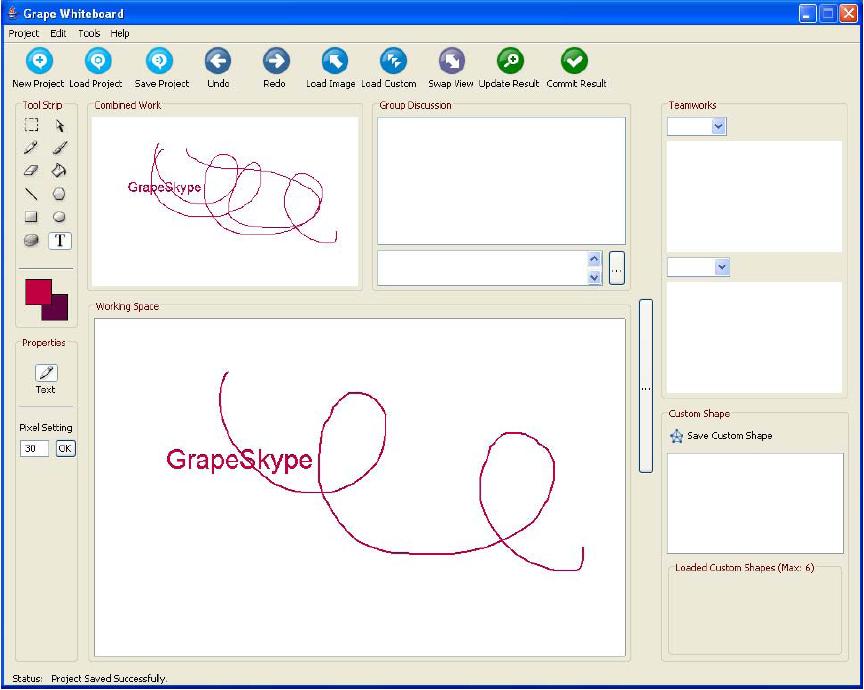Activate the Text tool T icon
This screenshot has height=690, width=864.
(60, 241)
